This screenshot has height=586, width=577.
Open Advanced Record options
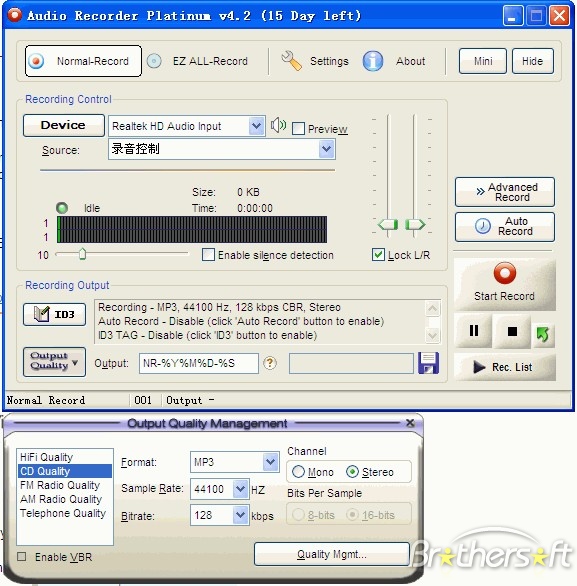pyautogui.click(x=505, y=192)
